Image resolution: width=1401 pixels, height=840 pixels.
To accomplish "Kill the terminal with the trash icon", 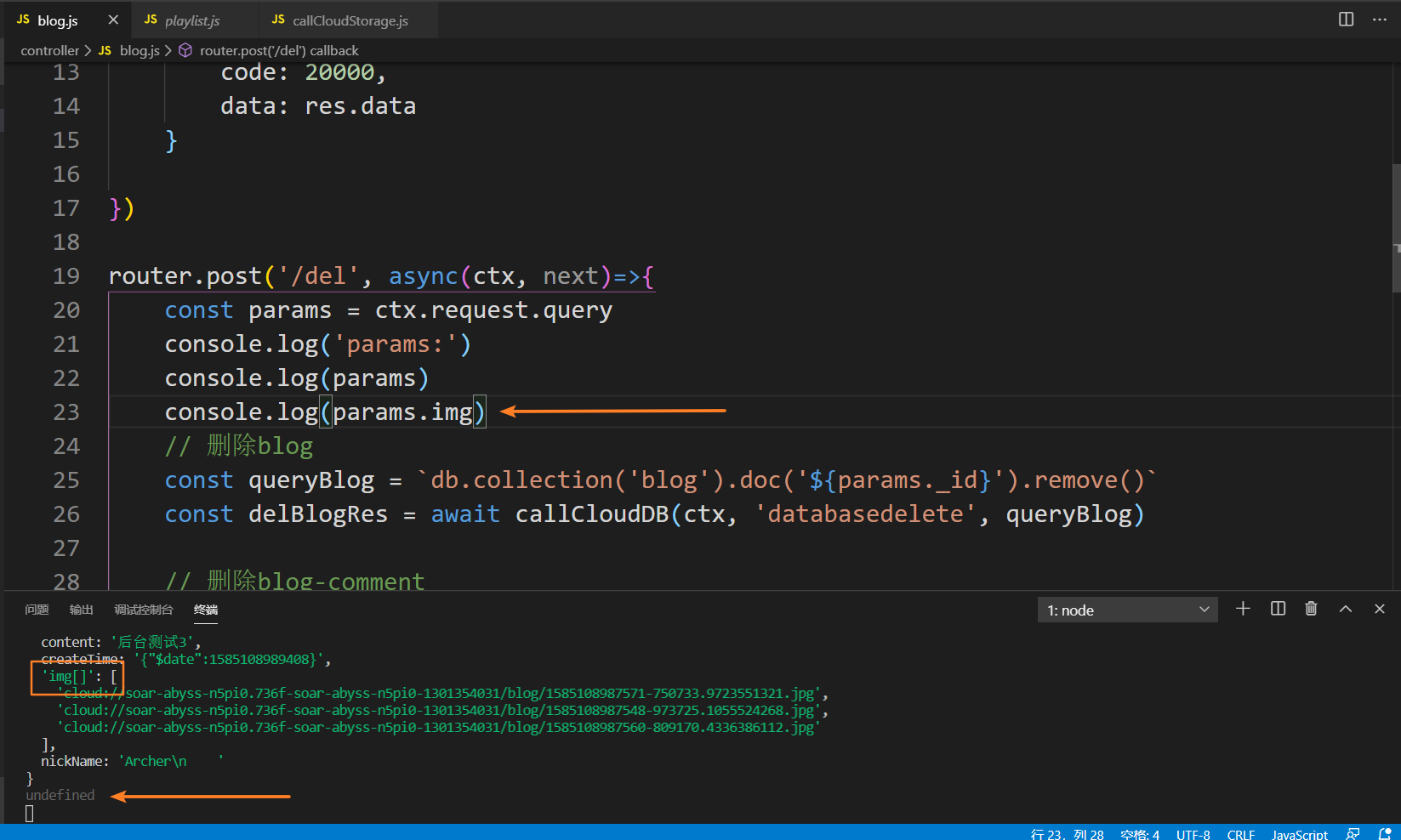I will pos(1311,609).
